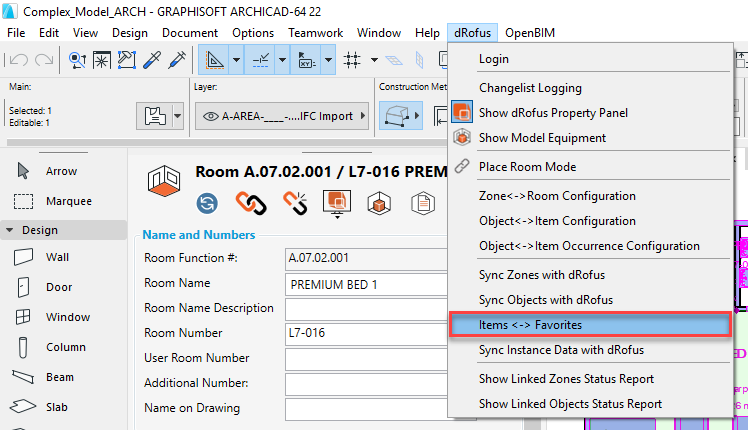Click the orange cube equipment icon
This screenshot has height=430, width=748.
click(380, 203)
